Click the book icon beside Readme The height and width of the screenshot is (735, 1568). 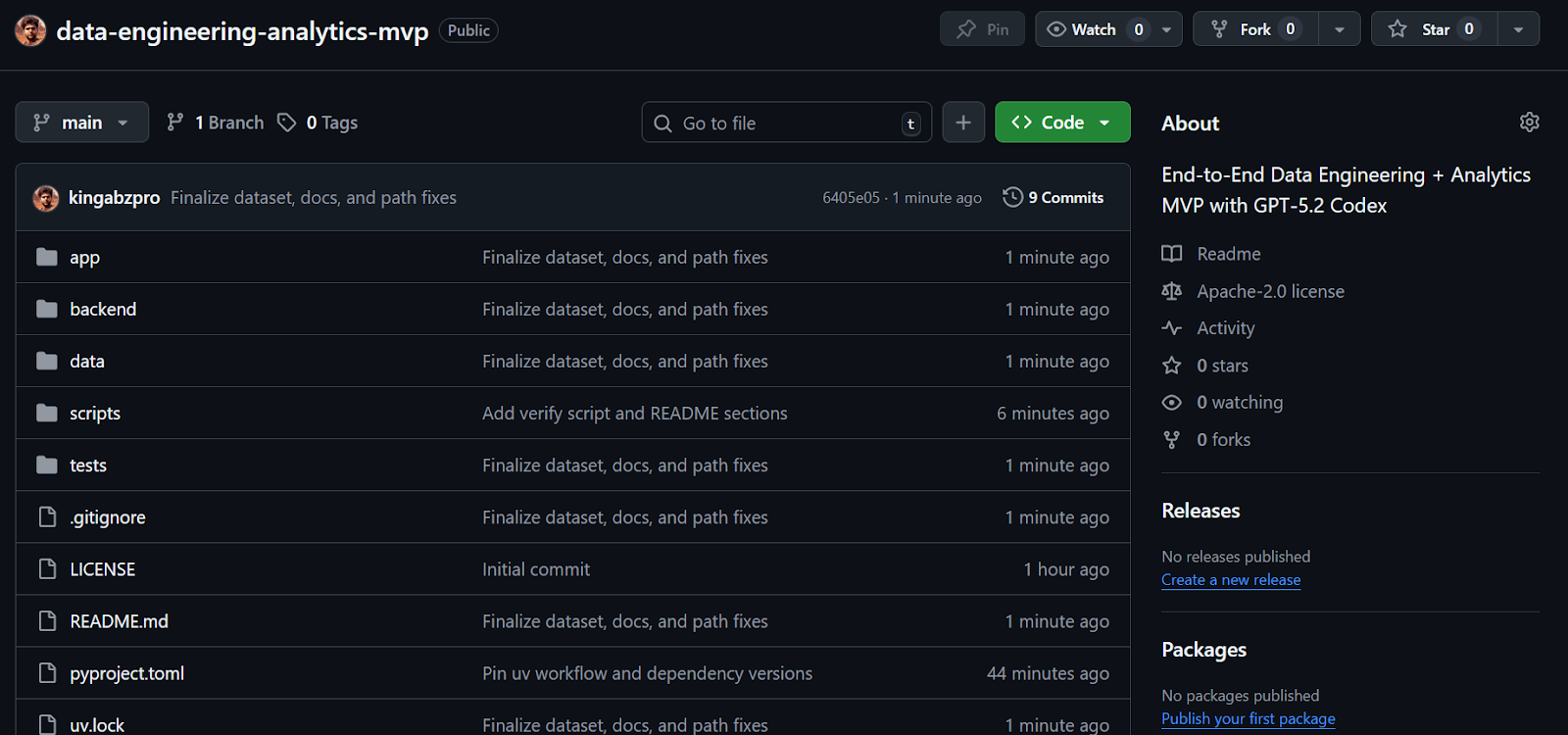1171,254
